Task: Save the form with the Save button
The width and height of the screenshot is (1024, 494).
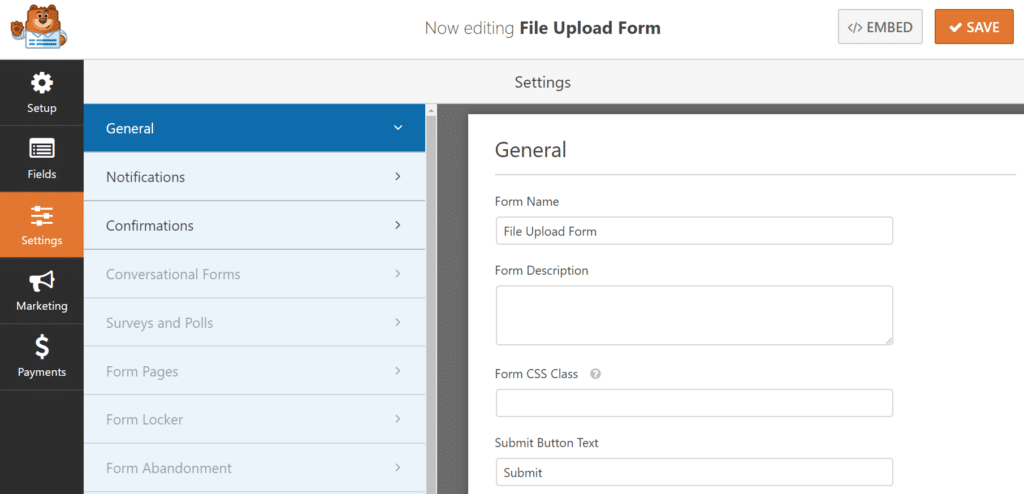Action: 973,27
